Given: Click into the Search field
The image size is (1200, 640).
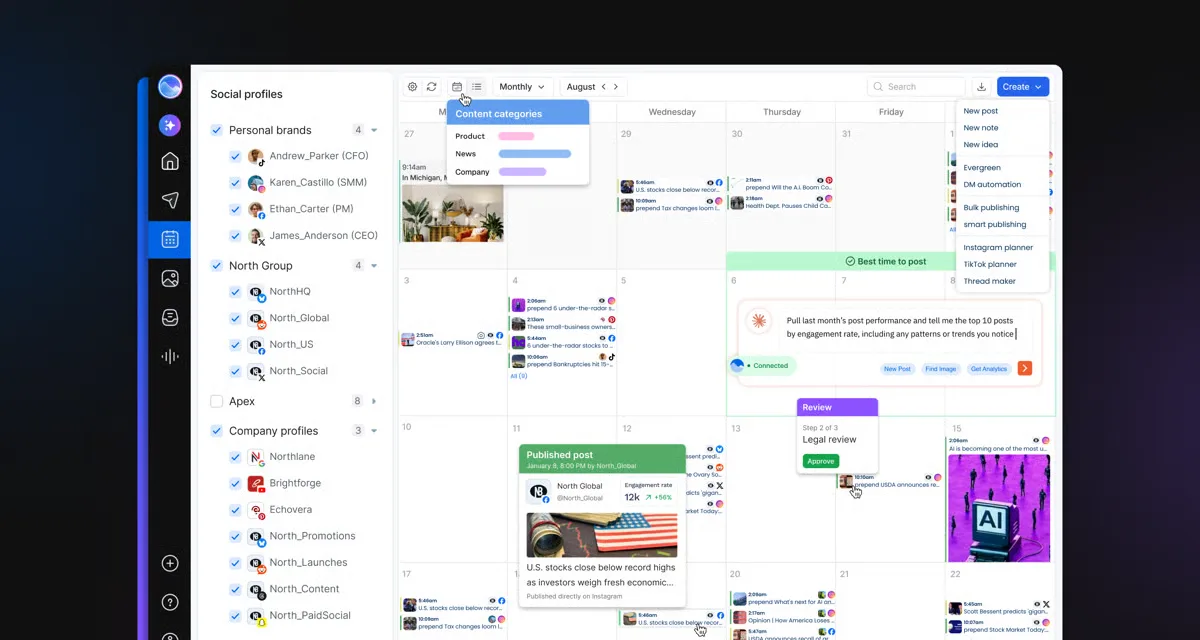Looking at the screenshot, I should [916, 87].
